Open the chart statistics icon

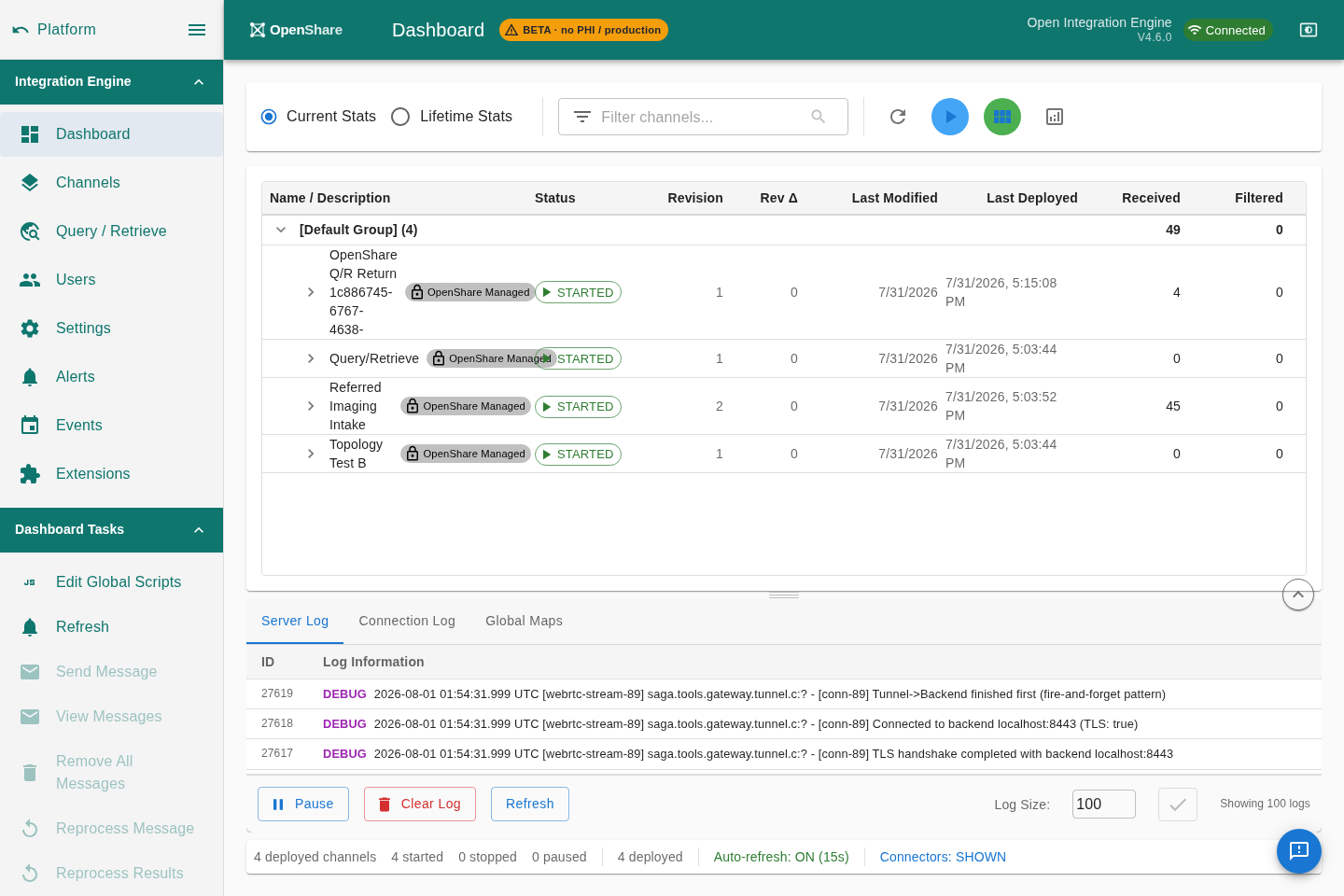click(x=1055, y=117)
